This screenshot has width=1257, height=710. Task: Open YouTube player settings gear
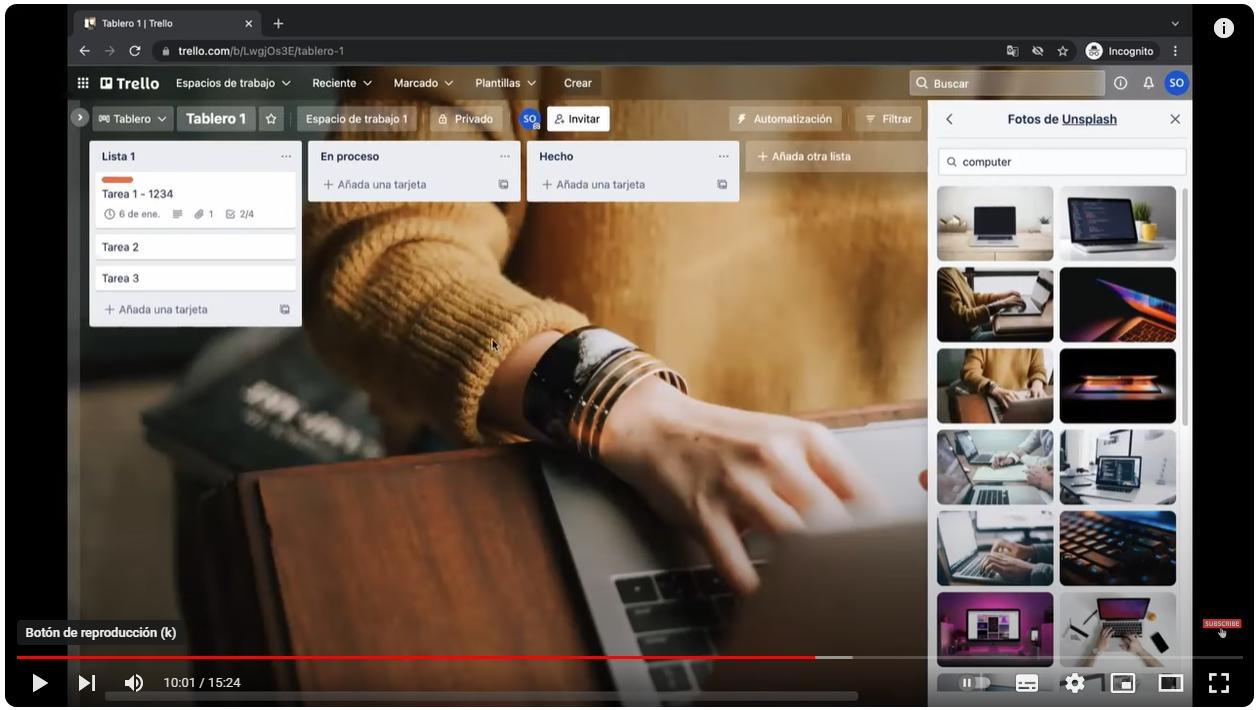coord(1074,683)
